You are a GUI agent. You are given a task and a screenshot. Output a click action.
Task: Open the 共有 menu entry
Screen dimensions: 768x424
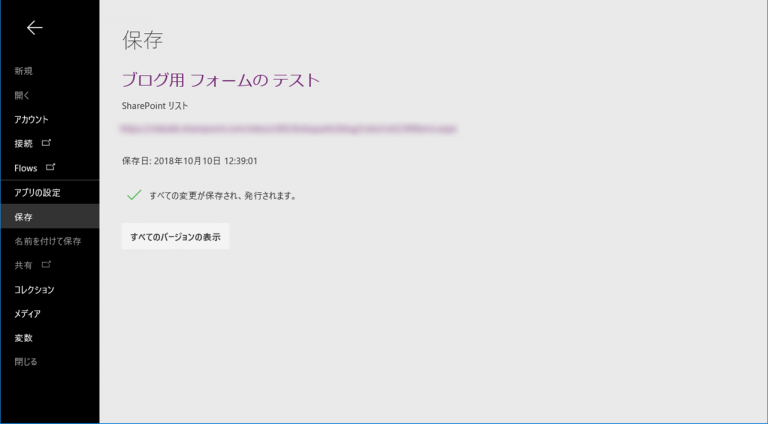coord(23,265)
